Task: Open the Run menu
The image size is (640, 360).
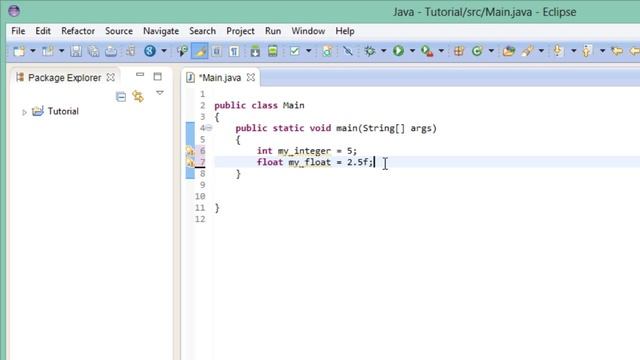Action: (273, 31)
